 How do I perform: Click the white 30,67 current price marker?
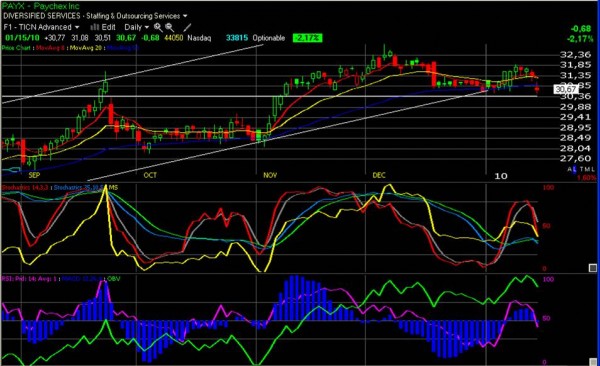coord(566,89)
